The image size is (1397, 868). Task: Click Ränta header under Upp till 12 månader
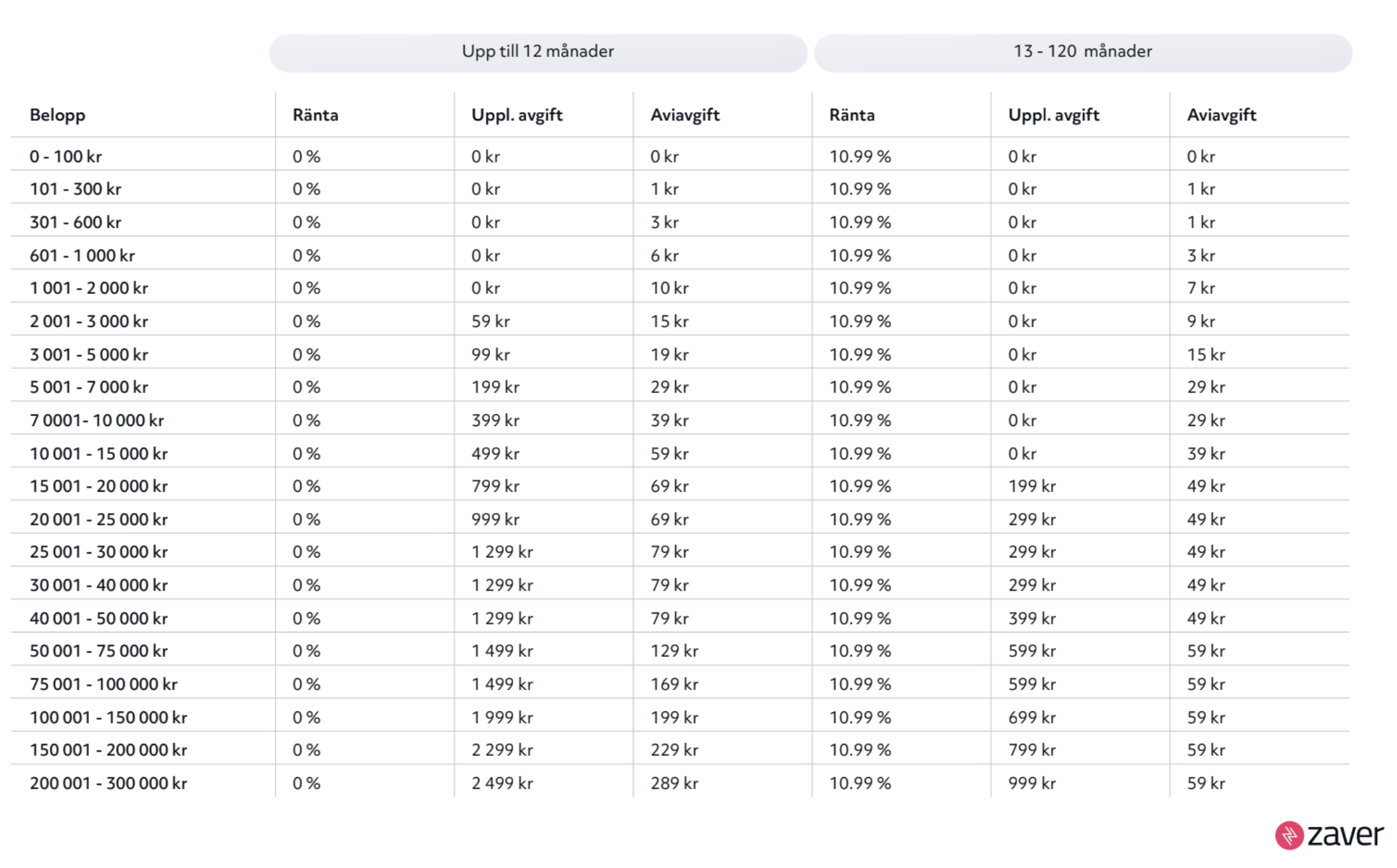click(315, 115)
